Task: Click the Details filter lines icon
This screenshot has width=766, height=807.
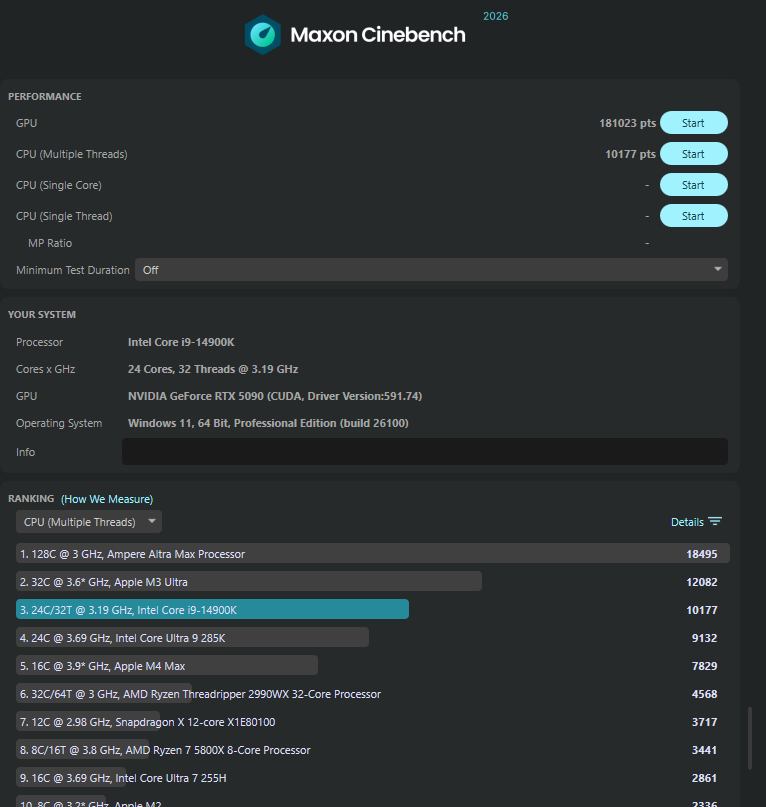Action: (x=715, y=521)
